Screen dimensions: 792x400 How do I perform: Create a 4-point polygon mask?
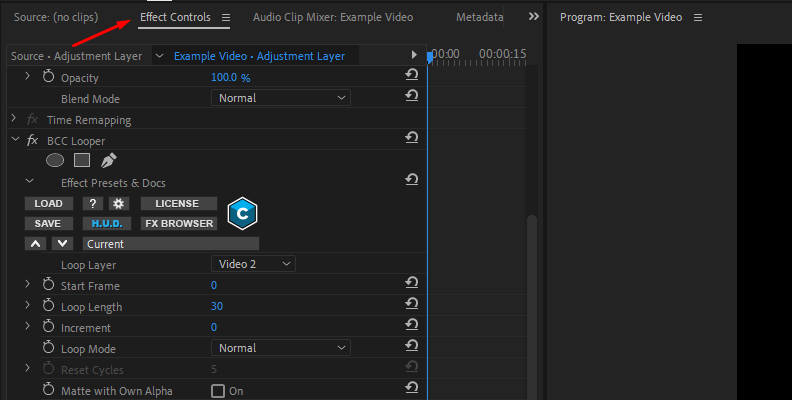coord(82,161)
